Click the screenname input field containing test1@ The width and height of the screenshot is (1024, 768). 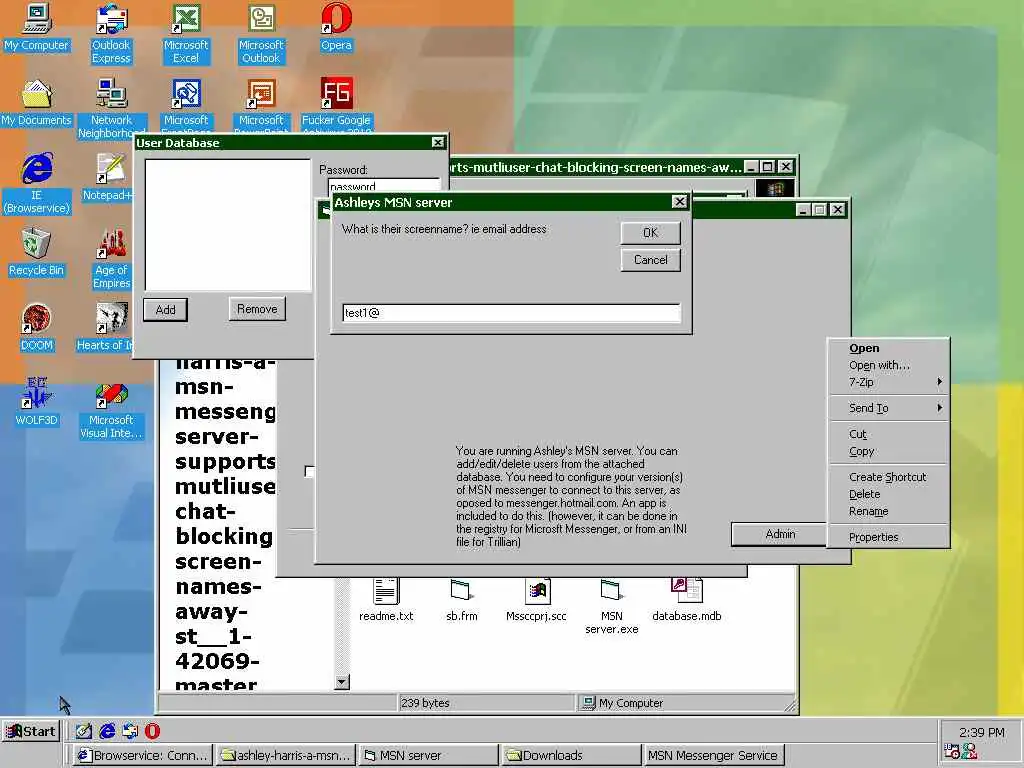[511, 313]
